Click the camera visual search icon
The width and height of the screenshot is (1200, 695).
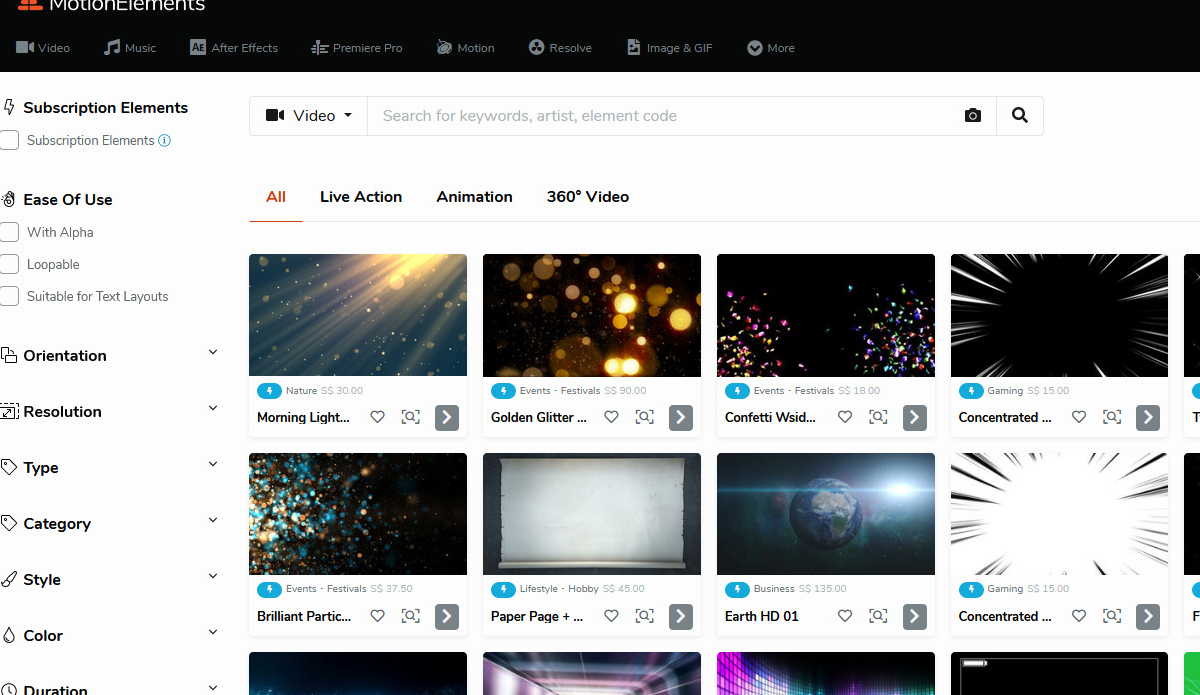(x=972, y=116)
